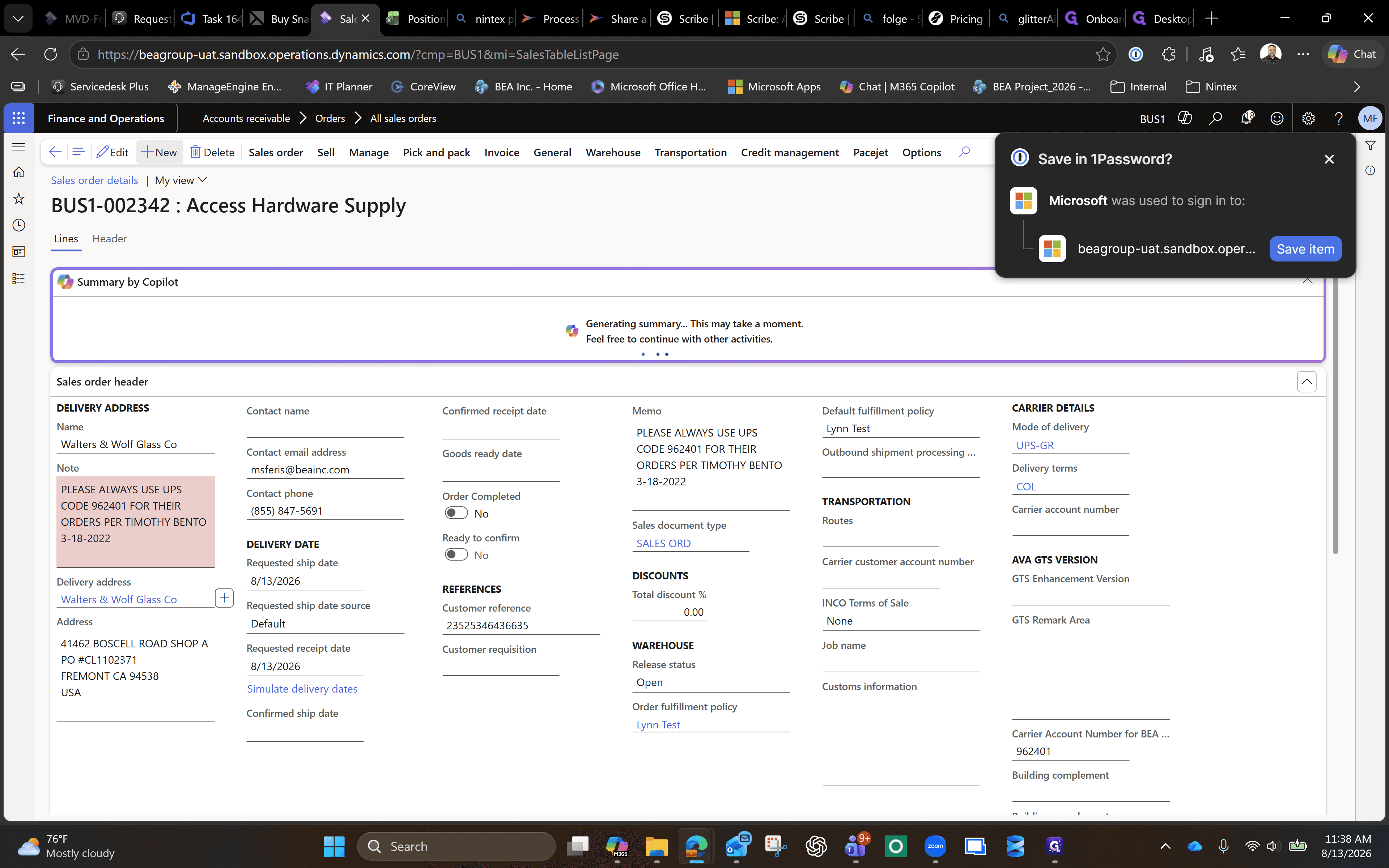Click the Customer reference input field
The image size is (1389, 868).
coord(521,625)
